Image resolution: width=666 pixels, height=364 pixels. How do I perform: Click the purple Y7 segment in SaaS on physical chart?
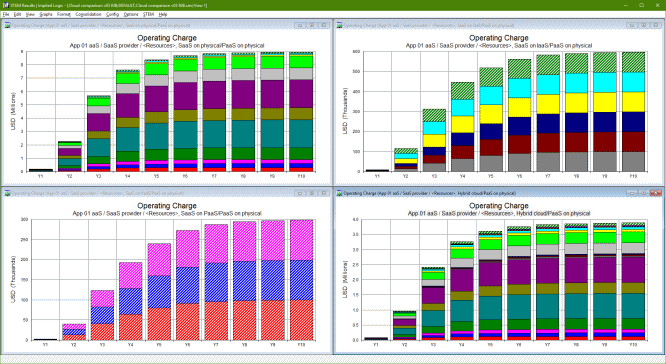click(x=214, y=95)
